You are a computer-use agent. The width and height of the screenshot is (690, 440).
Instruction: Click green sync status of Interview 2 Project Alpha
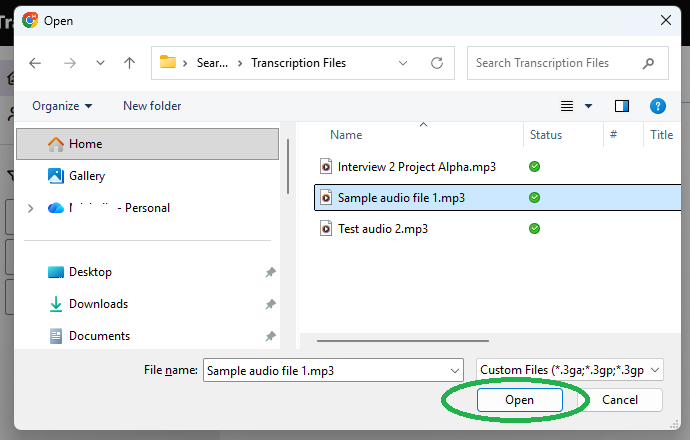(x=534, y=167)
